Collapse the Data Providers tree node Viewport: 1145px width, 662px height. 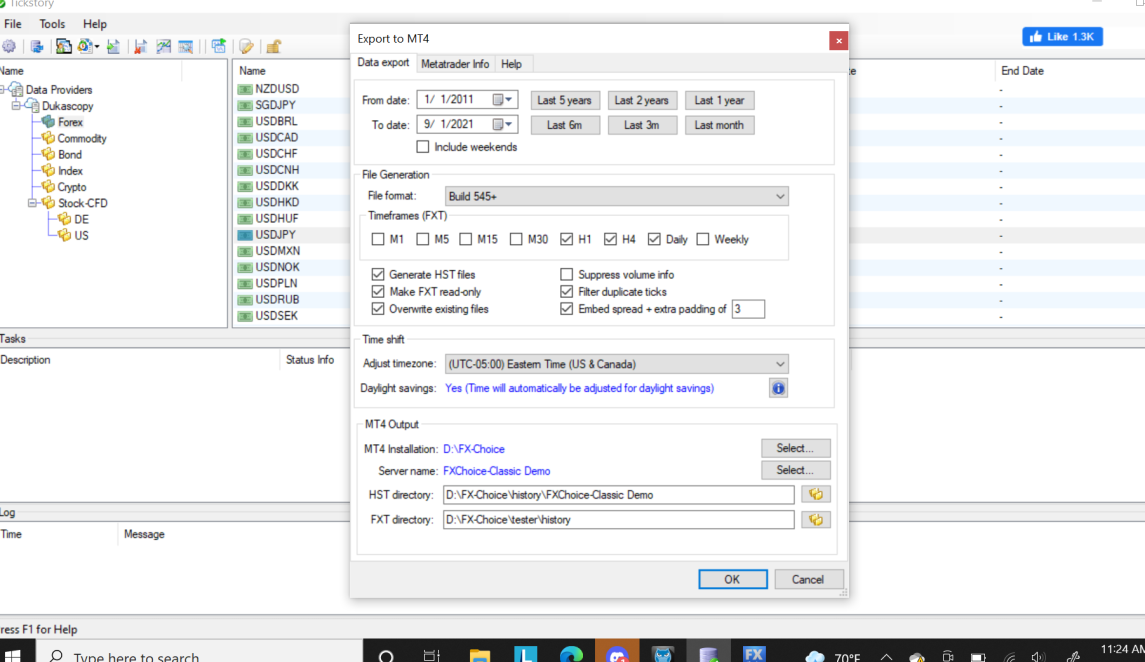tap(2, 90)
